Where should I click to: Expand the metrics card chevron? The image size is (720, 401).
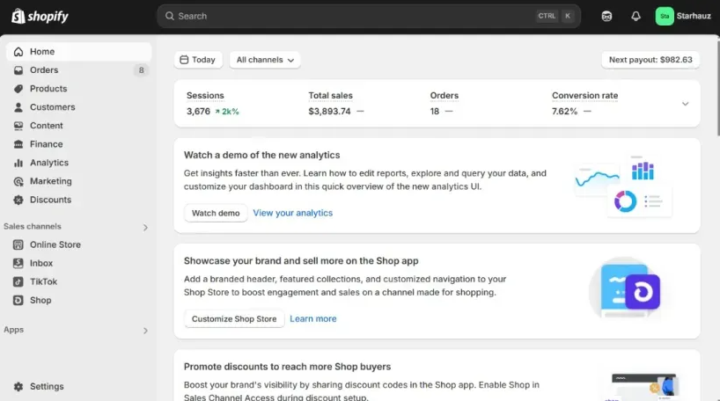[685, 104]
